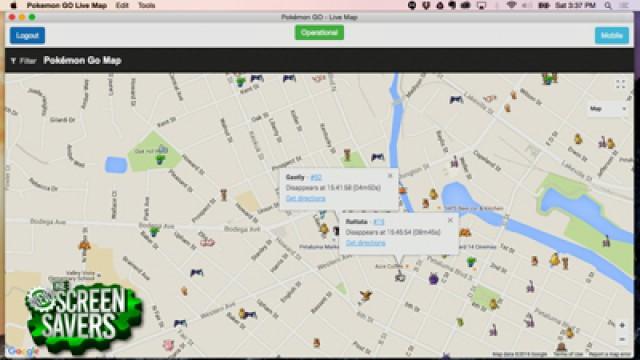Click the Wi-Fi status icon
640x360 pixels.
click(511, 5)
